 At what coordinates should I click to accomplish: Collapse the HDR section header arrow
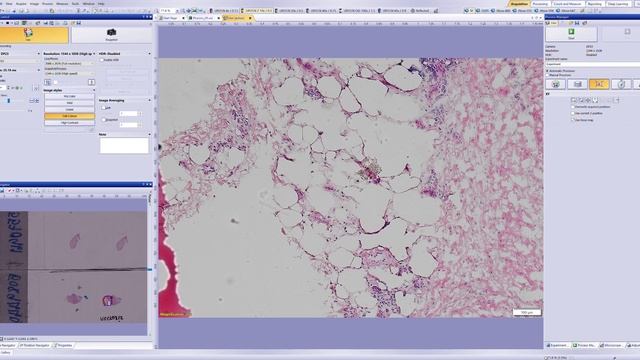click(149, 53)
